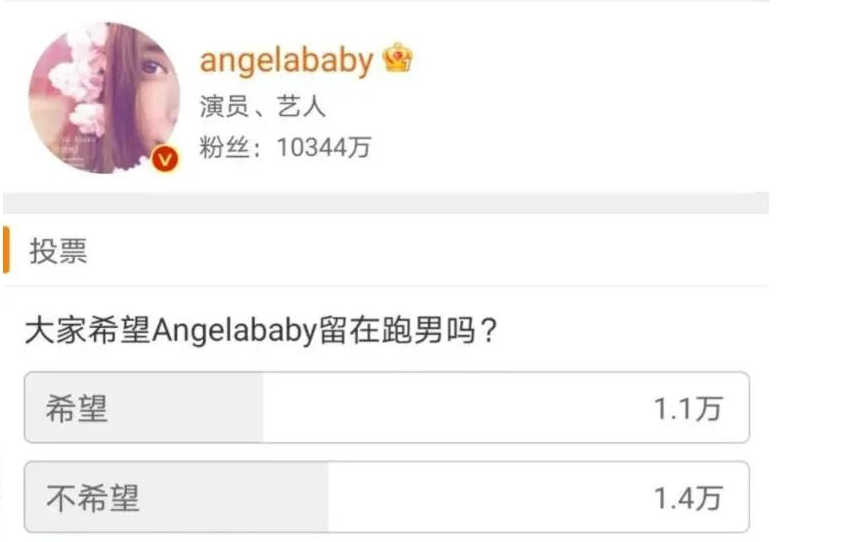Open the angelababy profile avatar photo
The height and width of the screenshot is (542, 841).
coord(104,98)
